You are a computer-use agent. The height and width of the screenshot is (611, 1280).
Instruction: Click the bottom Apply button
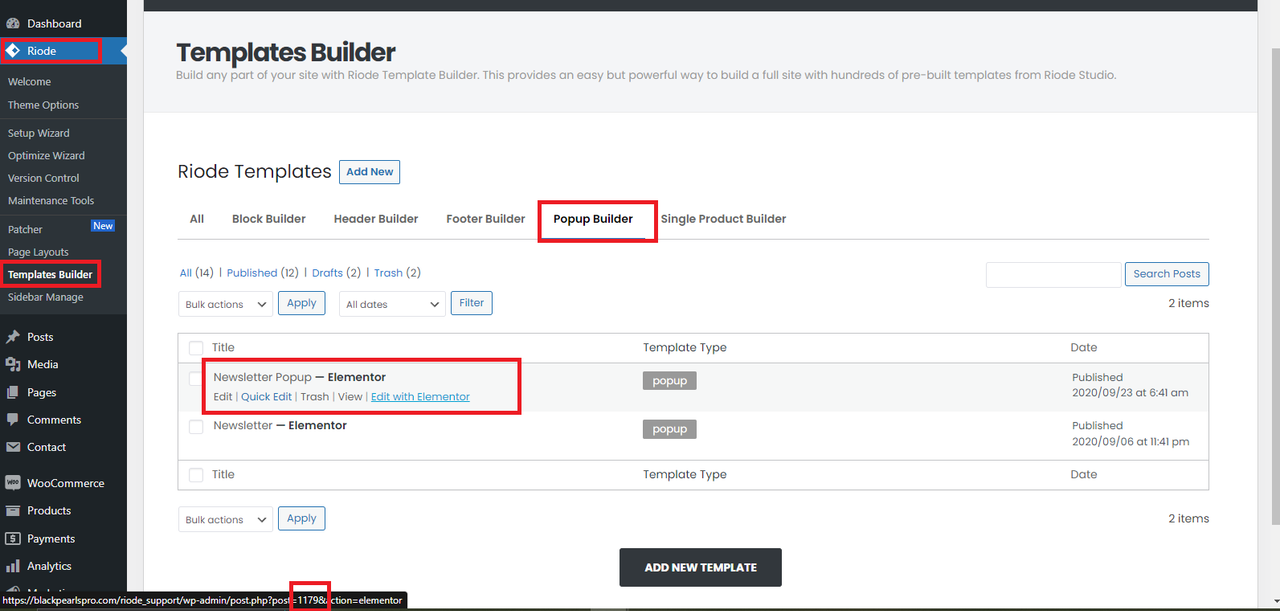(x=302, y=519)
